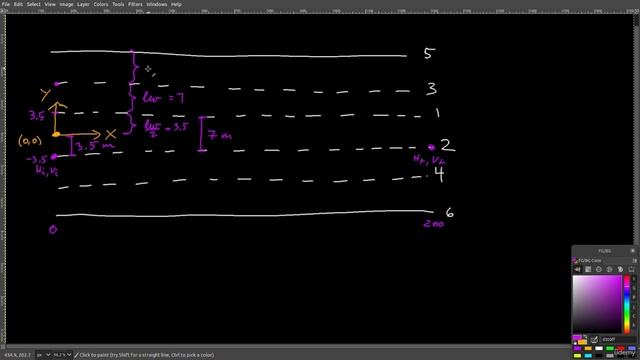Select the first GIMP color selector tab icon
640x360 pixels.
pyautogui.click(x=577, y=269)
